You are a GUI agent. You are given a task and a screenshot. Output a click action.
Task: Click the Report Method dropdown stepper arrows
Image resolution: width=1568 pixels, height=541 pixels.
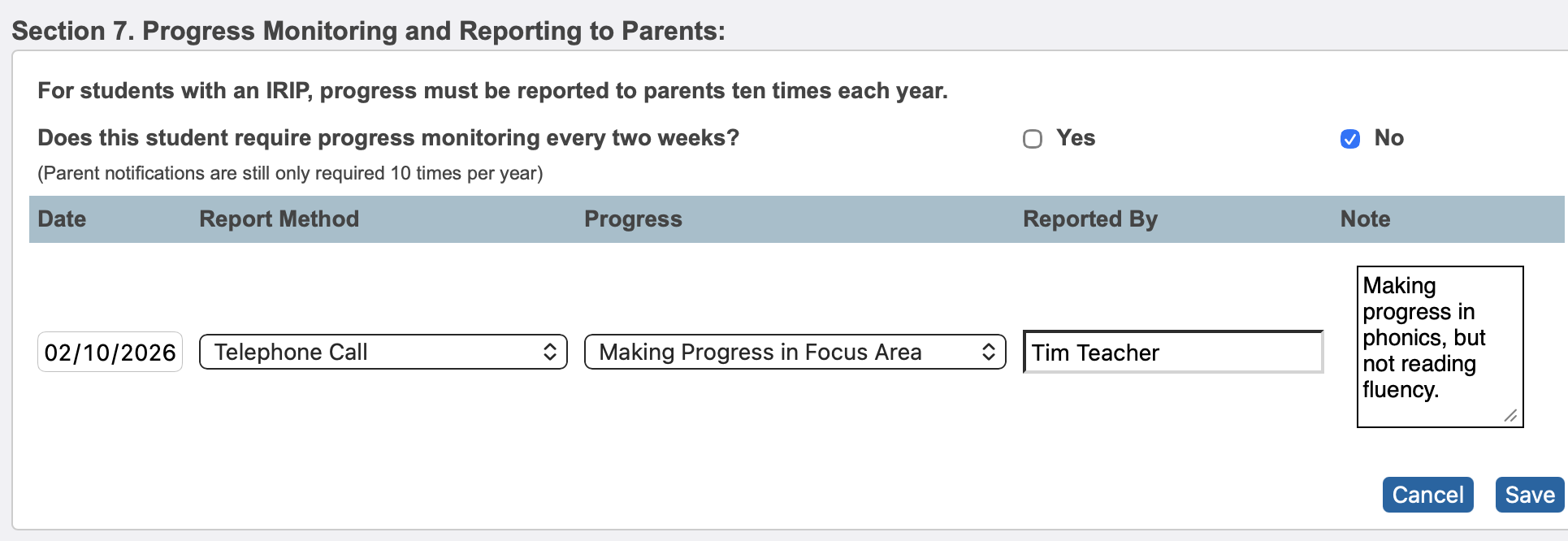[x=552, y=352]
